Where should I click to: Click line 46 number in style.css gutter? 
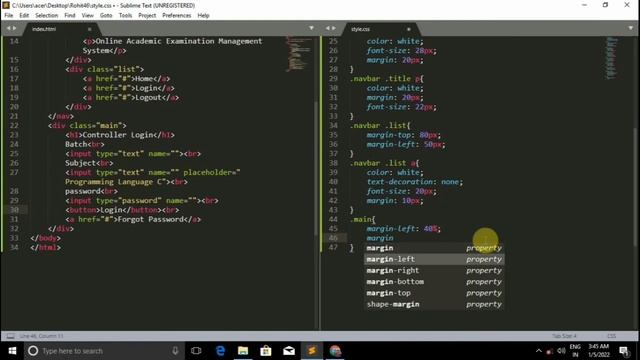(x=333, y=238)
